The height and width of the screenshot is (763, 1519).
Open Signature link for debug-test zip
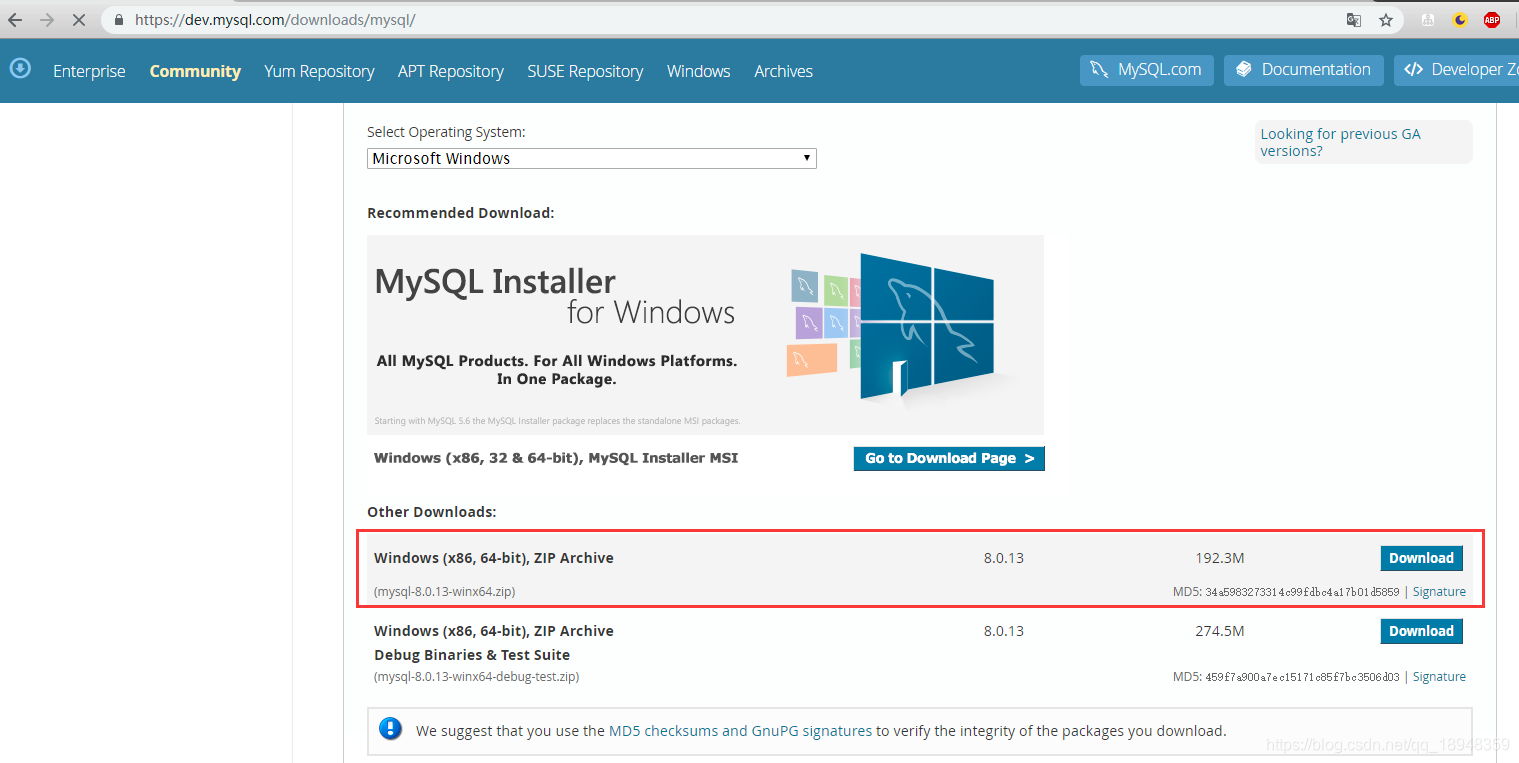coord(1439,677)
